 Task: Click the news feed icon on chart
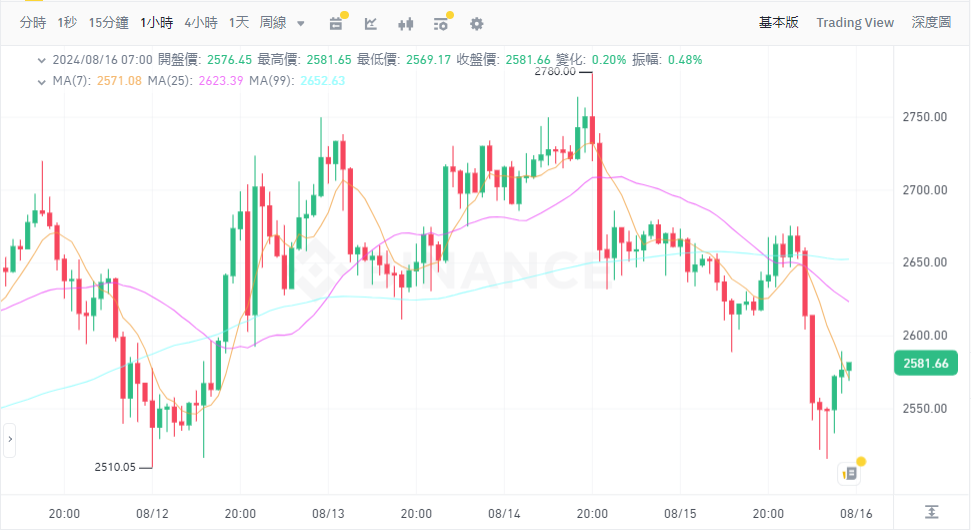click(849, 473)
